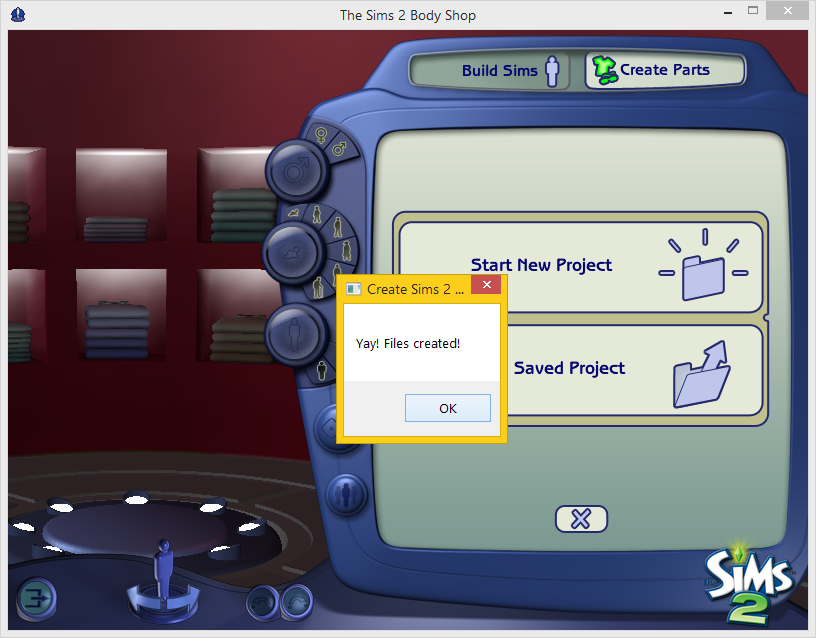This screenshot has height=638, width=816.
Task: Click the X cancel button in panel
Action: (x=581, y=519)
